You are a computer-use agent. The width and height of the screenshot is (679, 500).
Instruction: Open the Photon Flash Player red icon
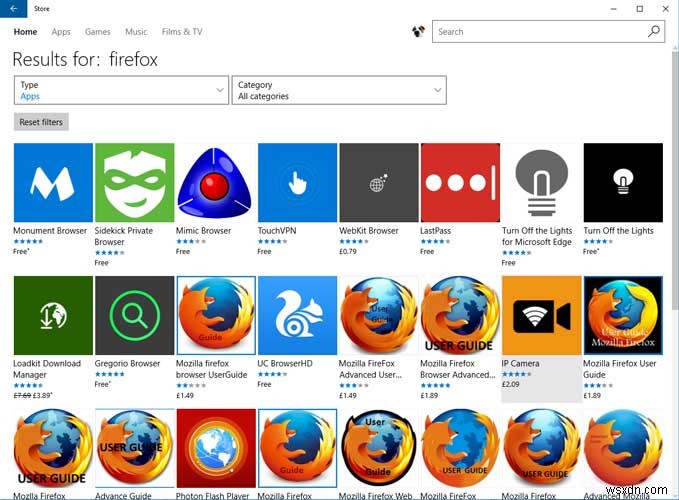[216, 448]
